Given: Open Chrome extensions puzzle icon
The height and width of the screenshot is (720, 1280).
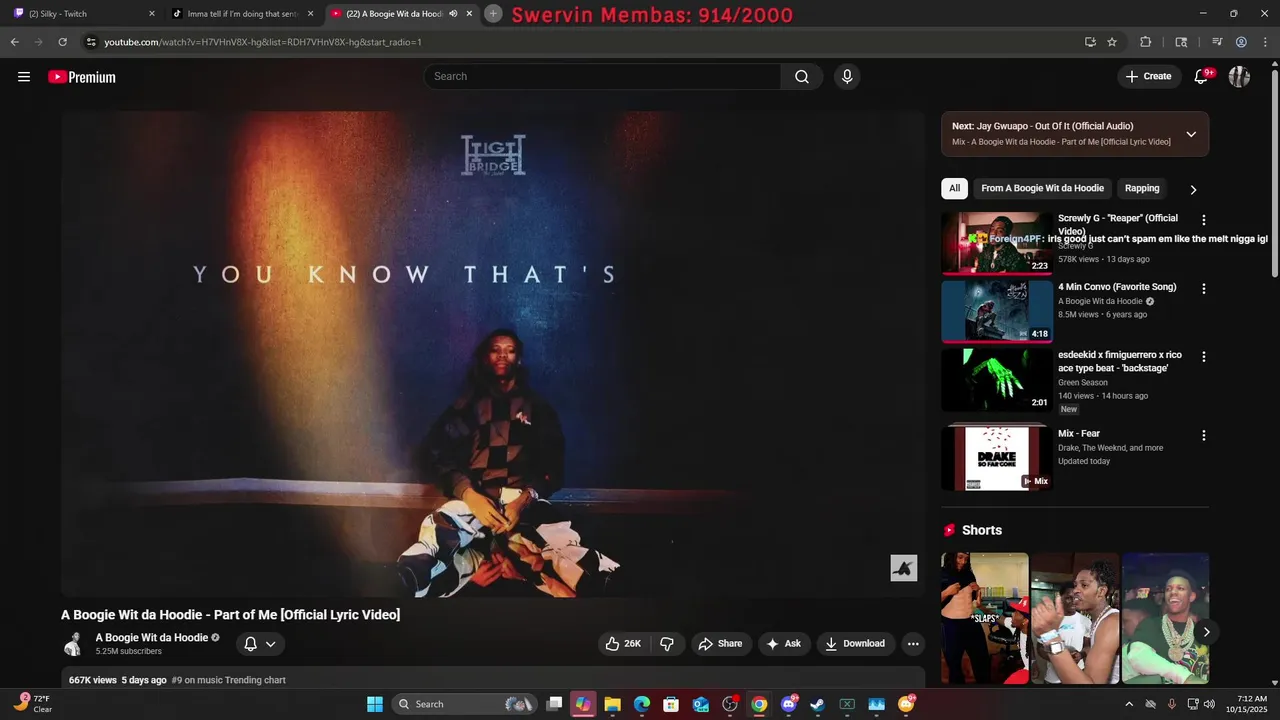Looking at the screenshot, I should point(1146,42).
